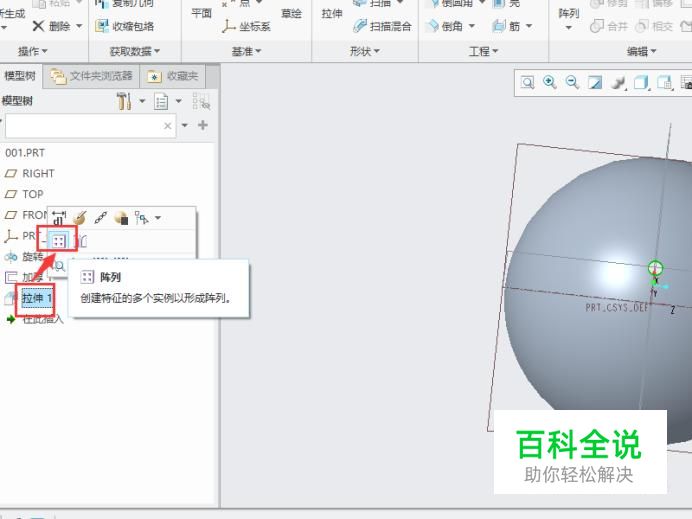Click Edit Dimensions icon in mini toolbar
The height and width of the screenshot is (519, 692).
click(x=59, y=218)
